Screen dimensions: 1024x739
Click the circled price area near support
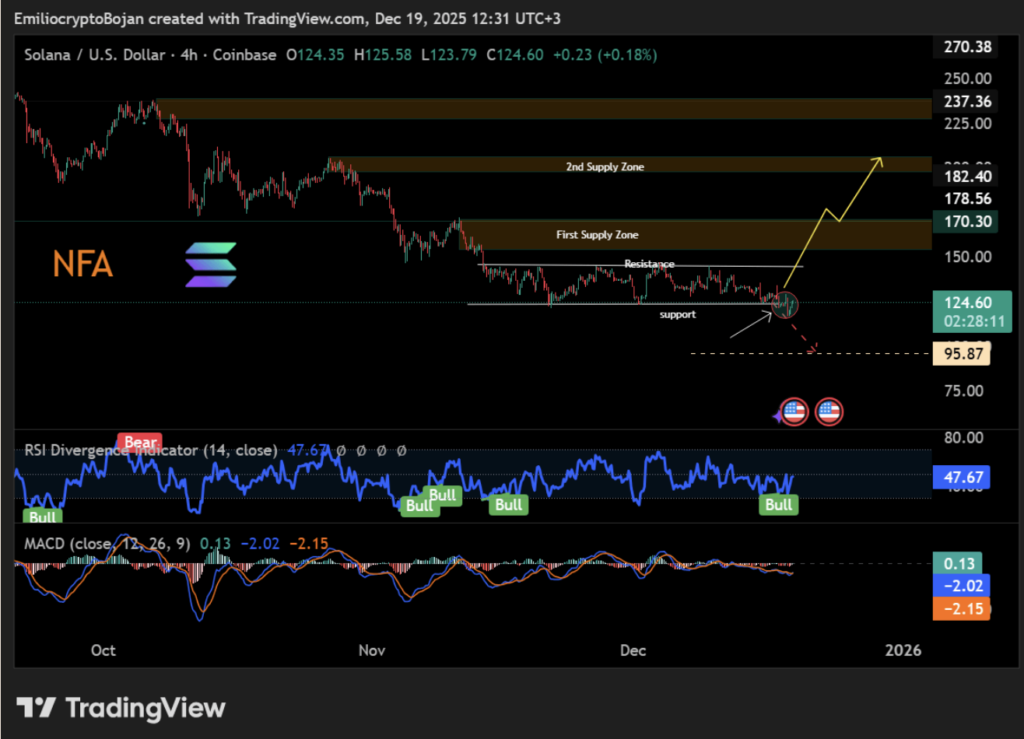tap(786, 302)
